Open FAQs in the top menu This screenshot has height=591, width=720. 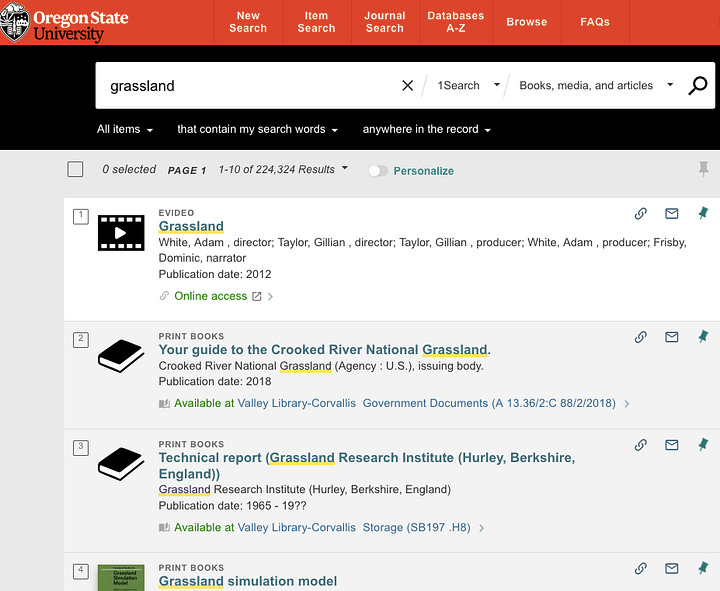coord(595,22)
